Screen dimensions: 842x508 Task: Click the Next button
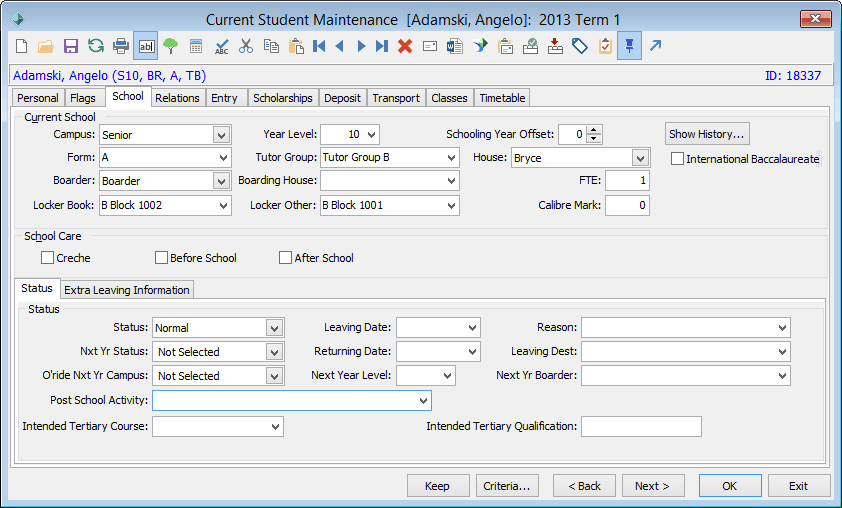tap(652, 486)
